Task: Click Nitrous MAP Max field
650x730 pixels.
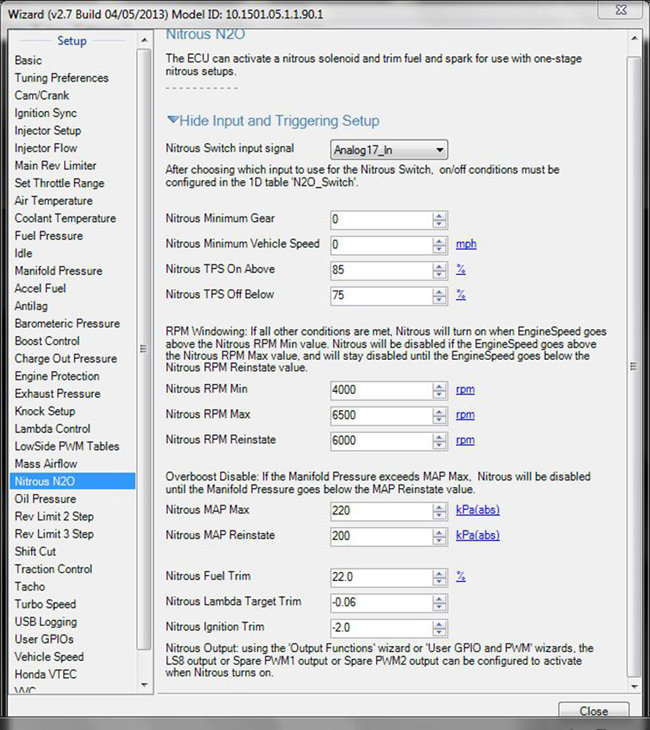Action: (382, 511)
